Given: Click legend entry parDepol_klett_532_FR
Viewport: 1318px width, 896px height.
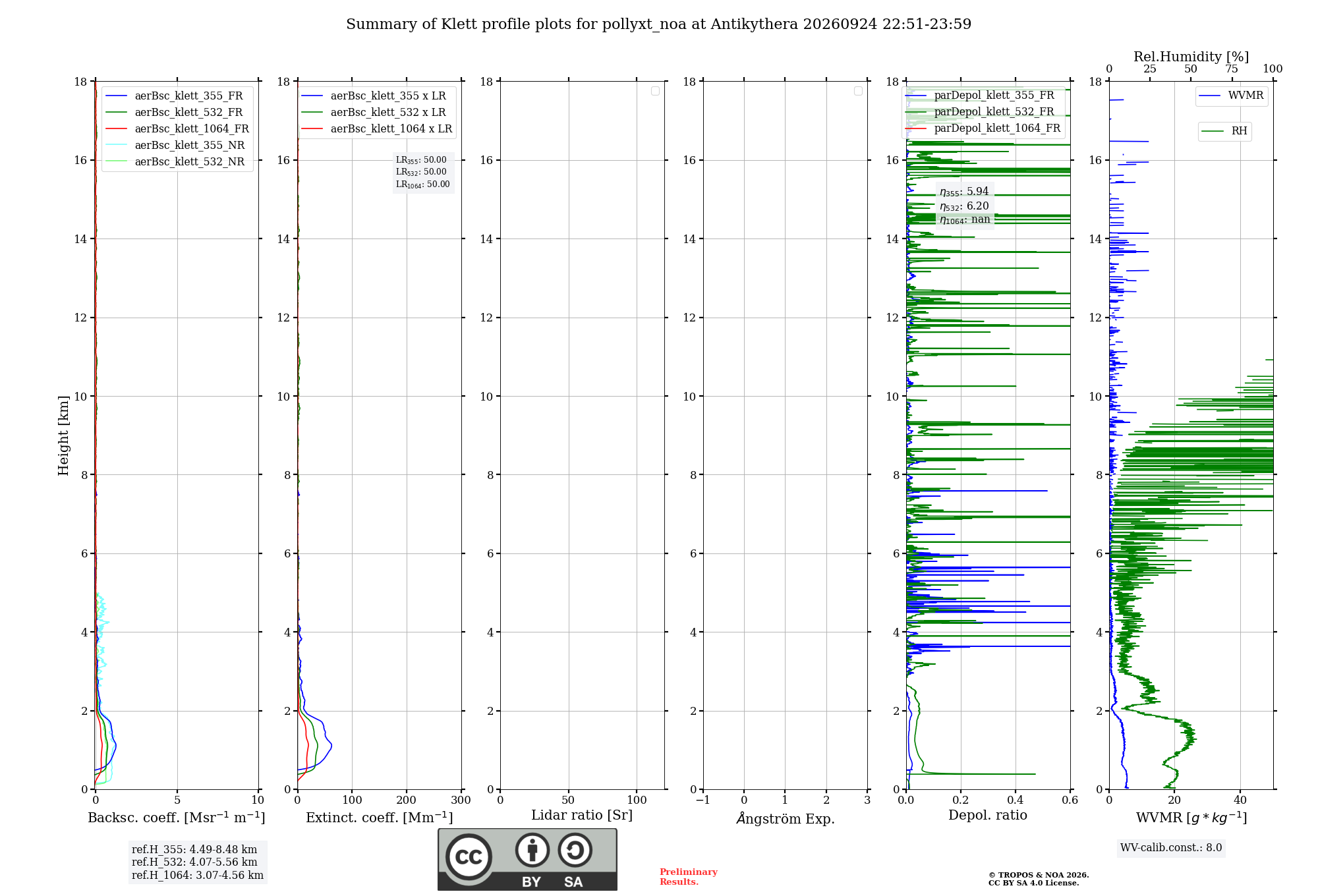Looking at the screenshot, I should [981, 111].
